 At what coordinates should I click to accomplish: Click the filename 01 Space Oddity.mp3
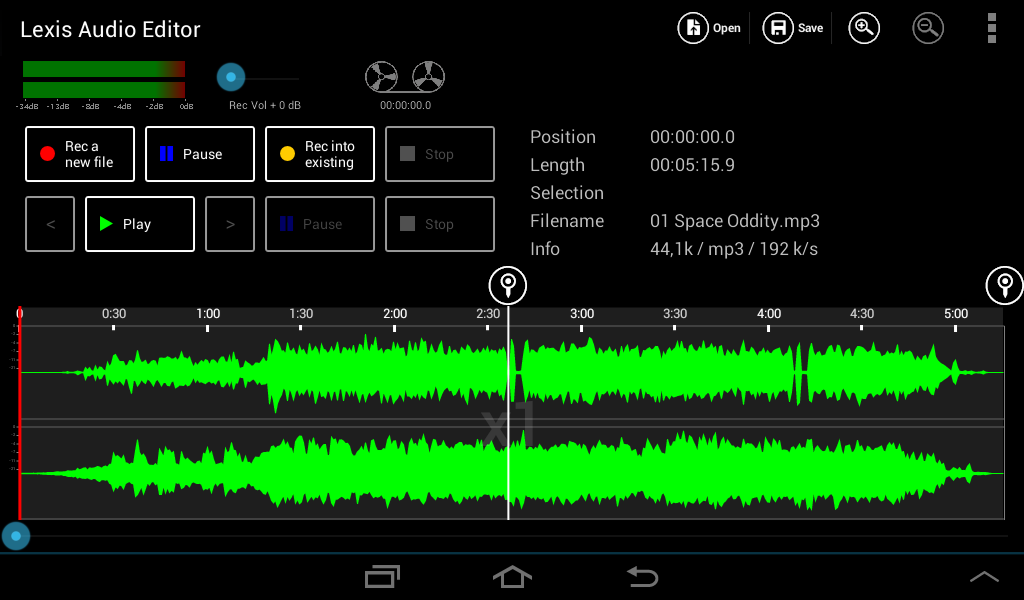(735, 221)
